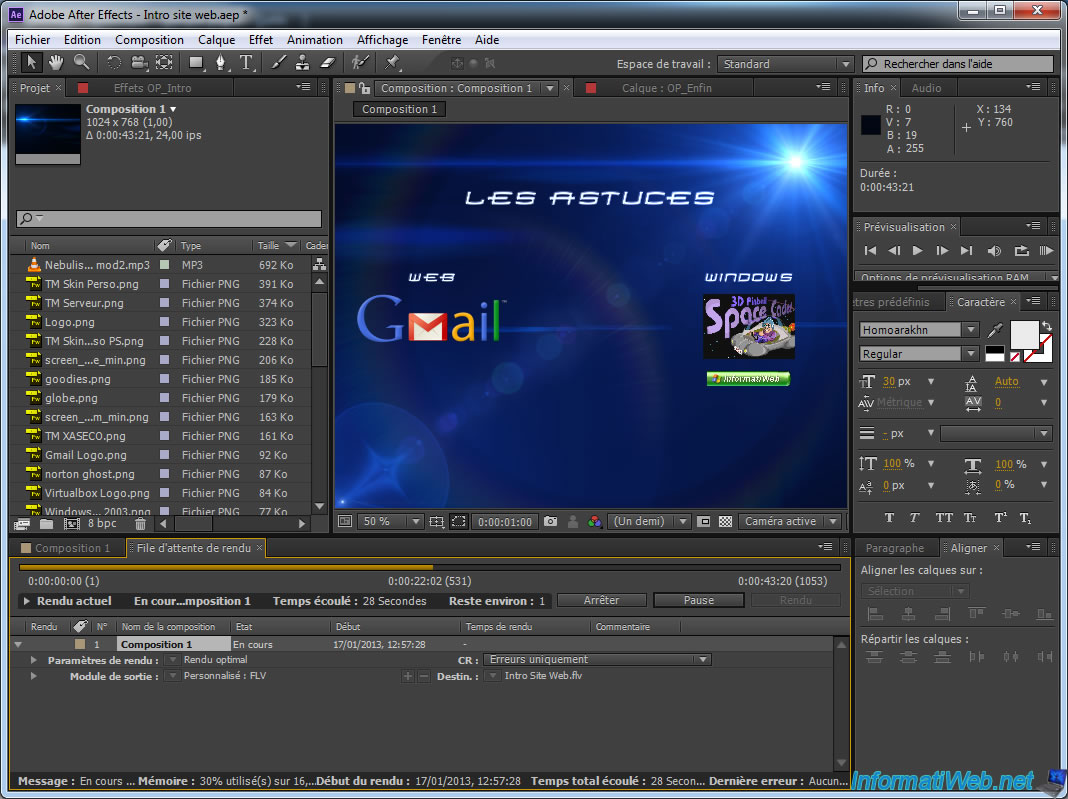The height and width of the screenshot is (799, 1068).
Task: Click the font eyedropper icon
Action: (x=995, y=330)
